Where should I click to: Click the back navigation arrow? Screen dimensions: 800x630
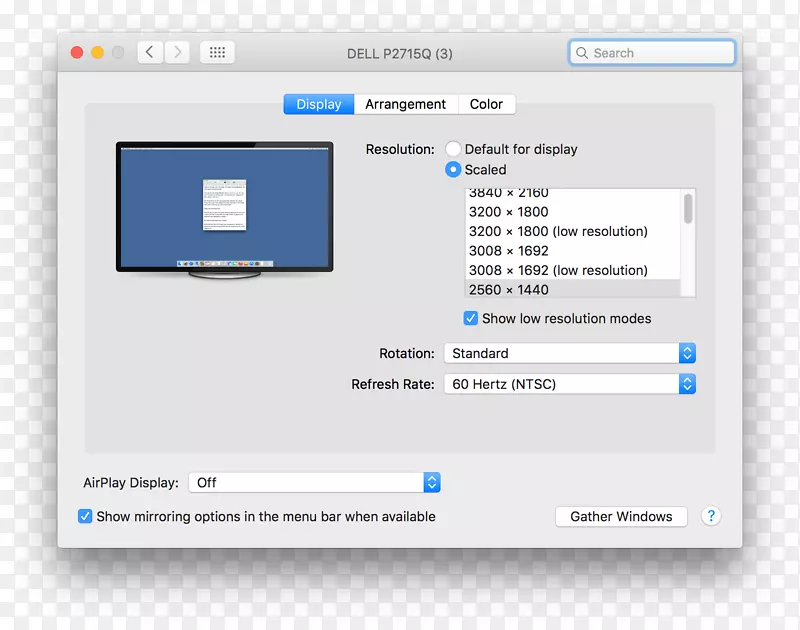pyautogui.click(x=149, y=52)
